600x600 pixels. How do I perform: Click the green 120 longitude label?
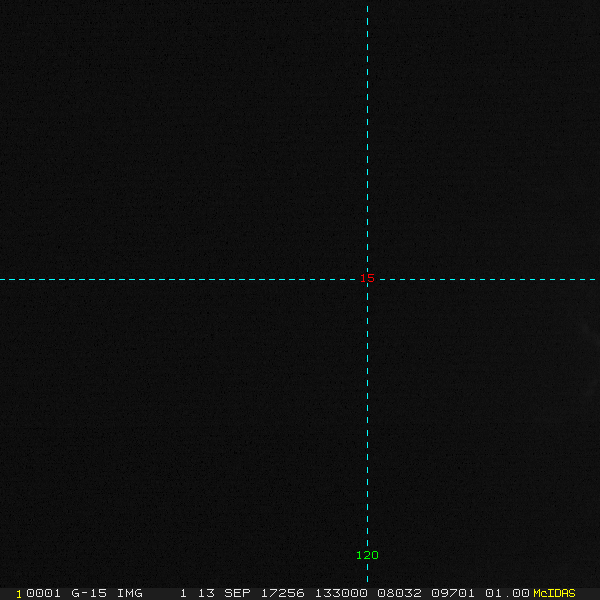pos(367,555)
